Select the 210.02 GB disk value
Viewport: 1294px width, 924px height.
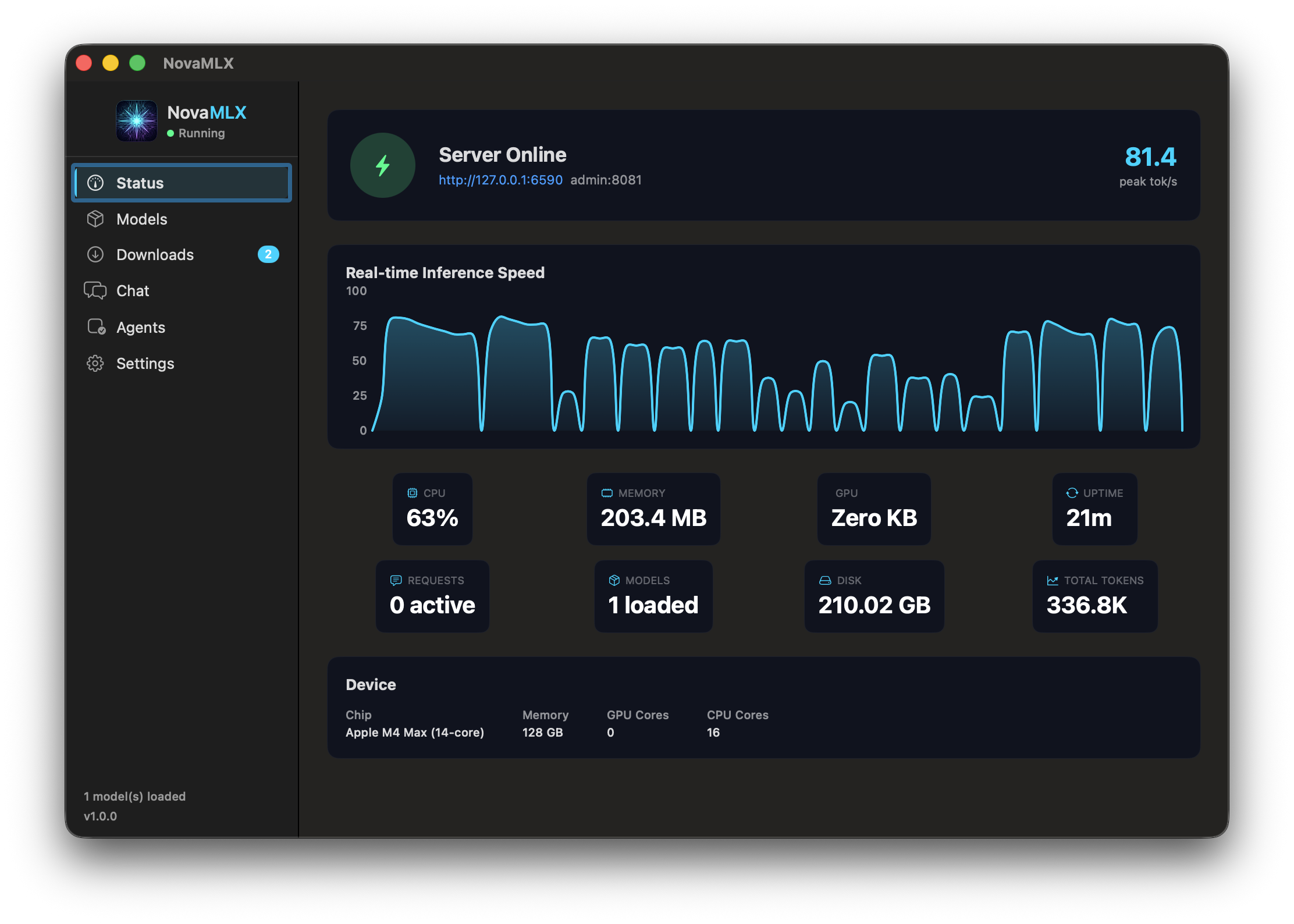tap(874, 605)
